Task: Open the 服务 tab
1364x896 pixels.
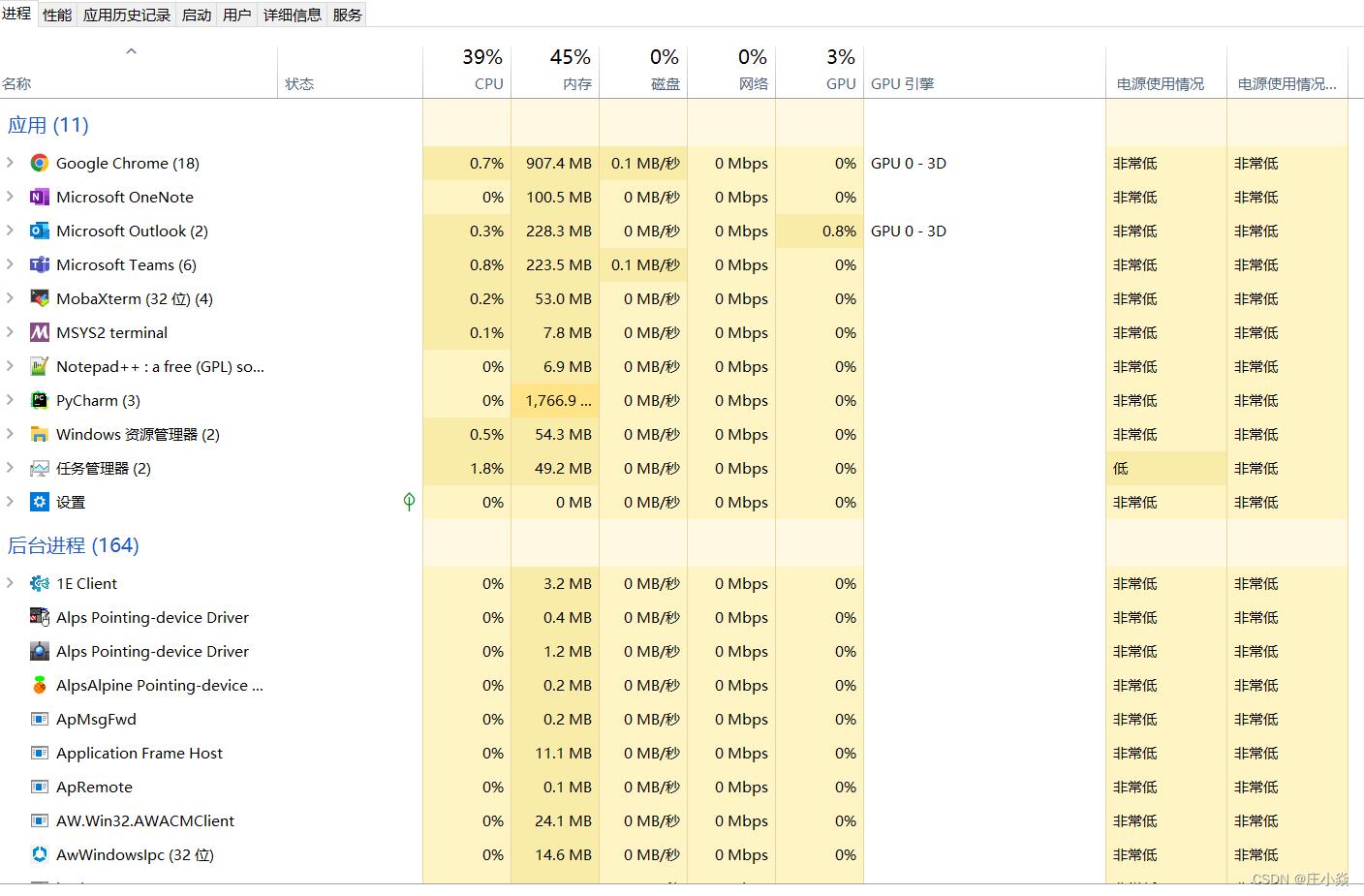Action: 348,15
